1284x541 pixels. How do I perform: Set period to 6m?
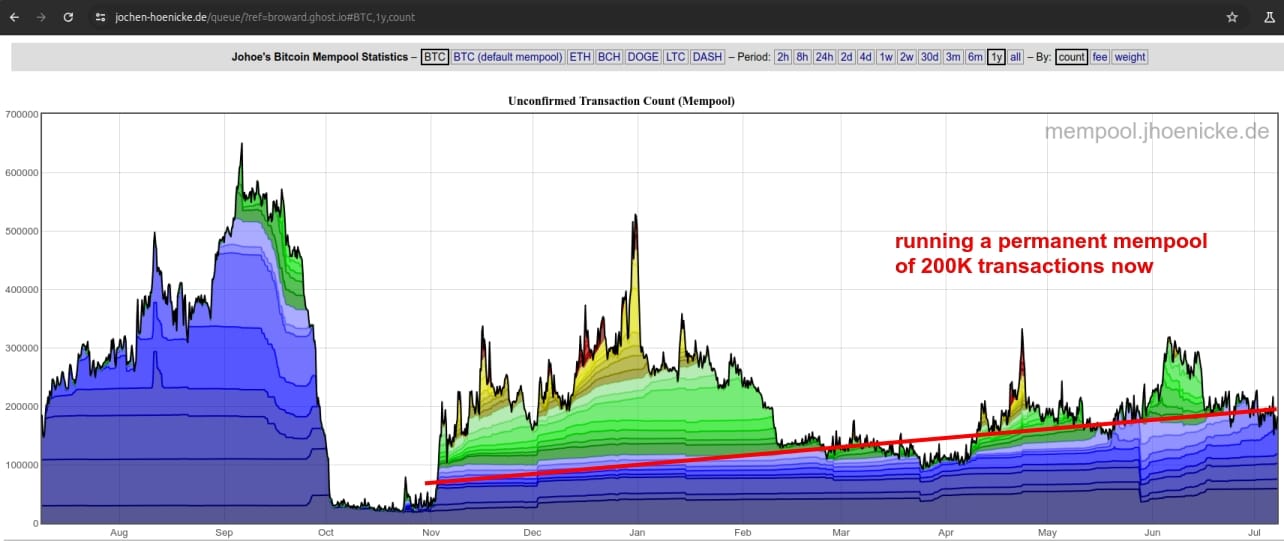[975, 57]
